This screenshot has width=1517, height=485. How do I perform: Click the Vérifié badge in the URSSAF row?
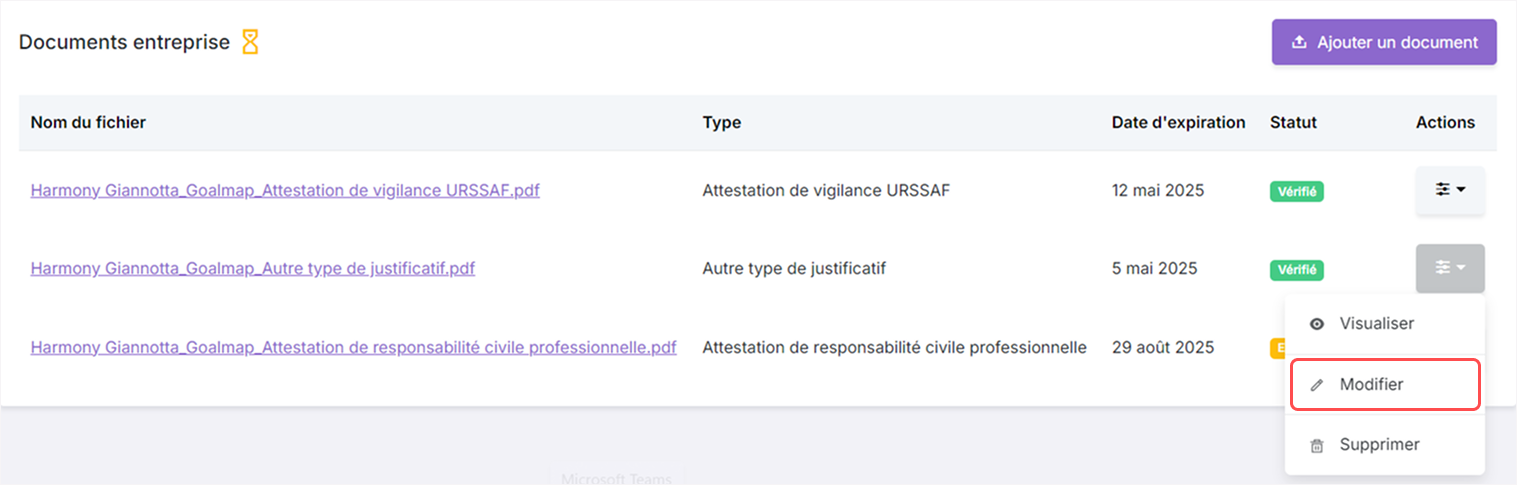point(1297,191)
